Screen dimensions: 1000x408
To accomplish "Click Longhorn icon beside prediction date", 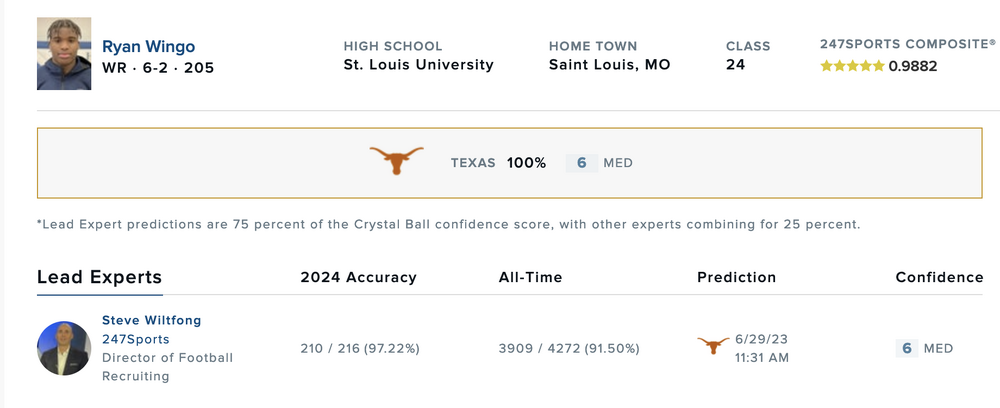I will click(713, 345).
